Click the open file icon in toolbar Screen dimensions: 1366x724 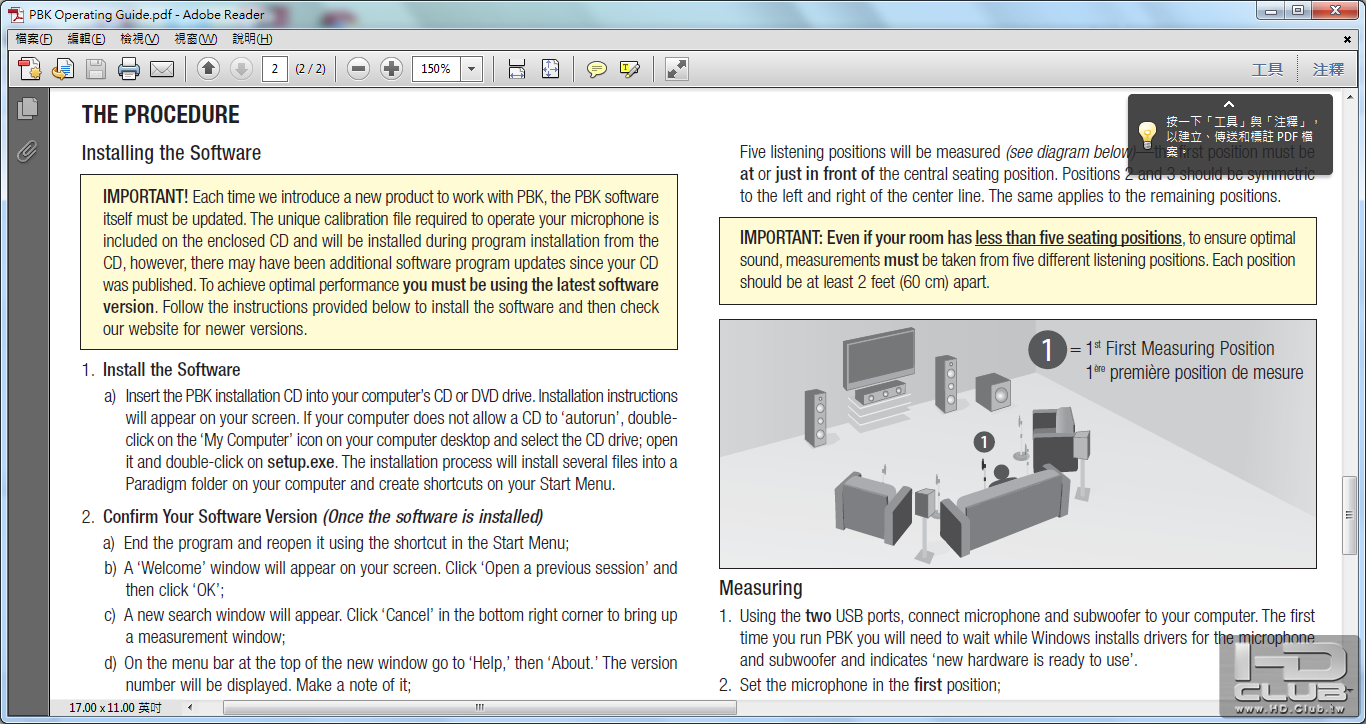tap(63, 69)
